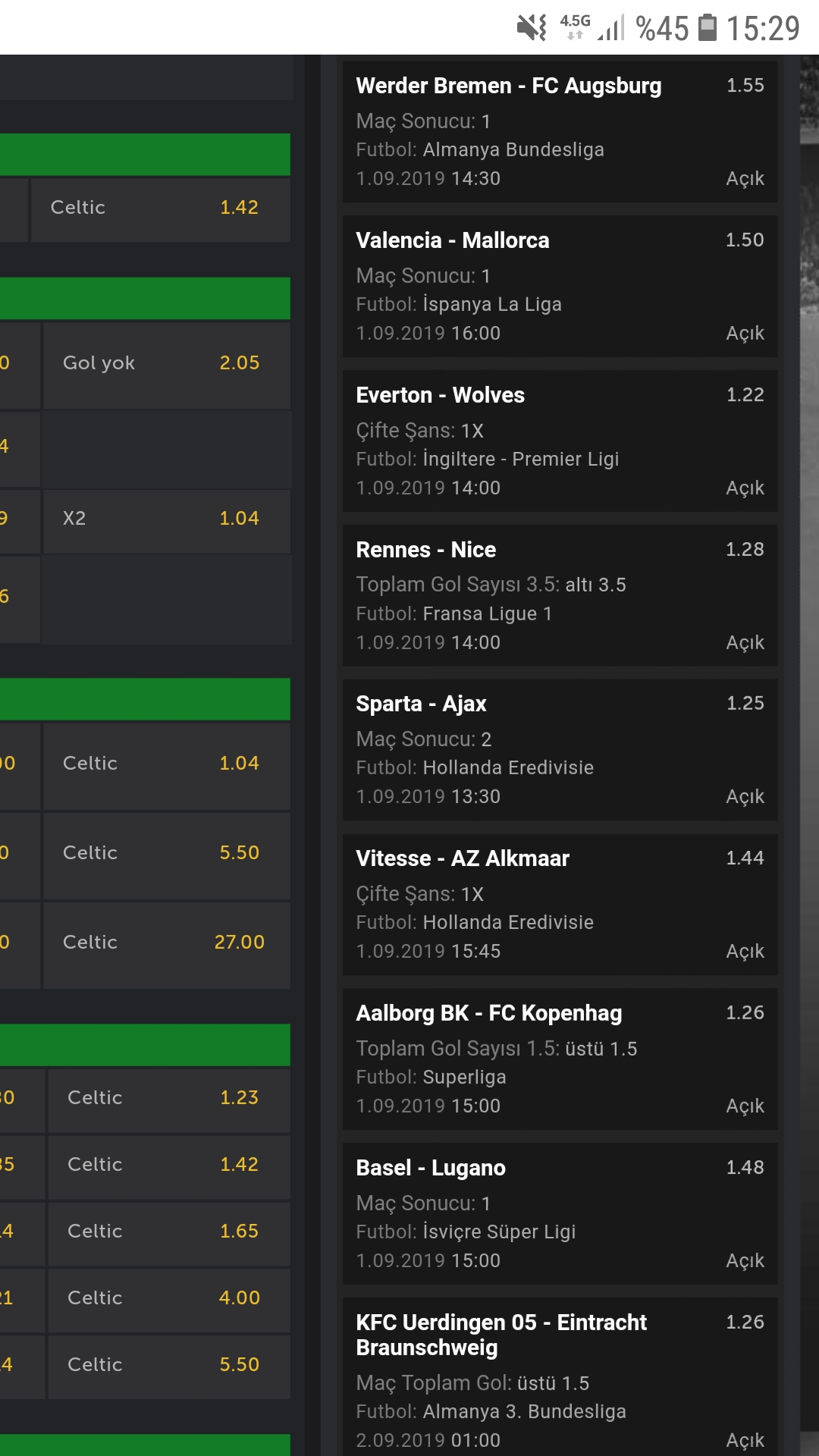Select Celtic odds 27.00

167,944
